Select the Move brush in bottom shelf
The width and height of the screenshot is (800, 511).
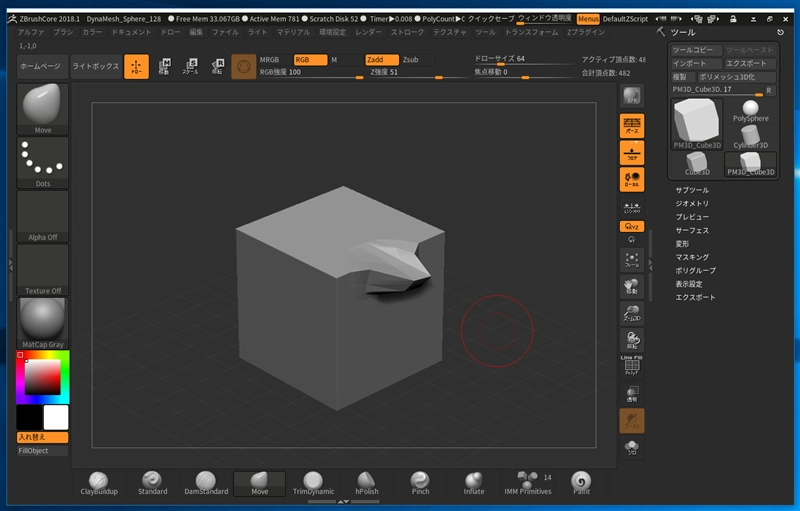(259, 483)
